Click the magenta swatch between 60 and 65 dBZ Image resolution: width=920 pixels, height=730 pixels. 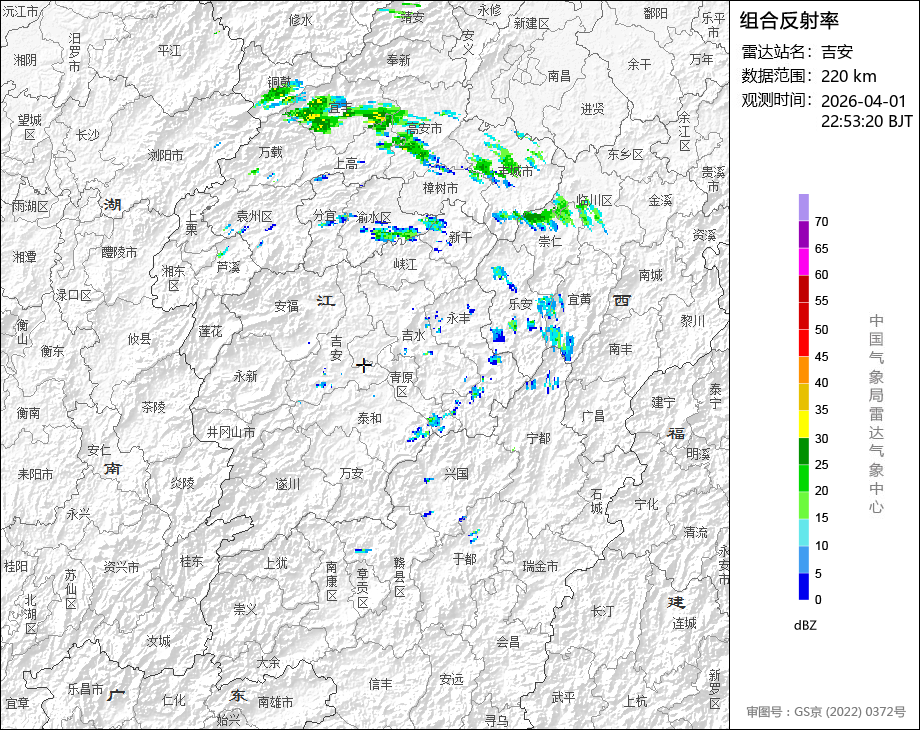coord(804,261)
